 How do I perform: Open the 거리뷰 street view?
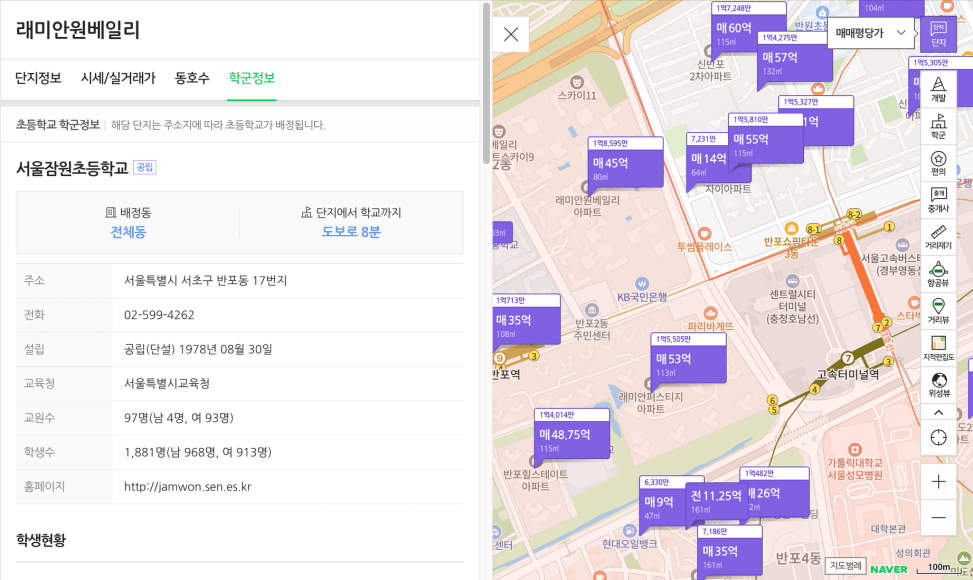pyautogui.click(x=938, y=310)
